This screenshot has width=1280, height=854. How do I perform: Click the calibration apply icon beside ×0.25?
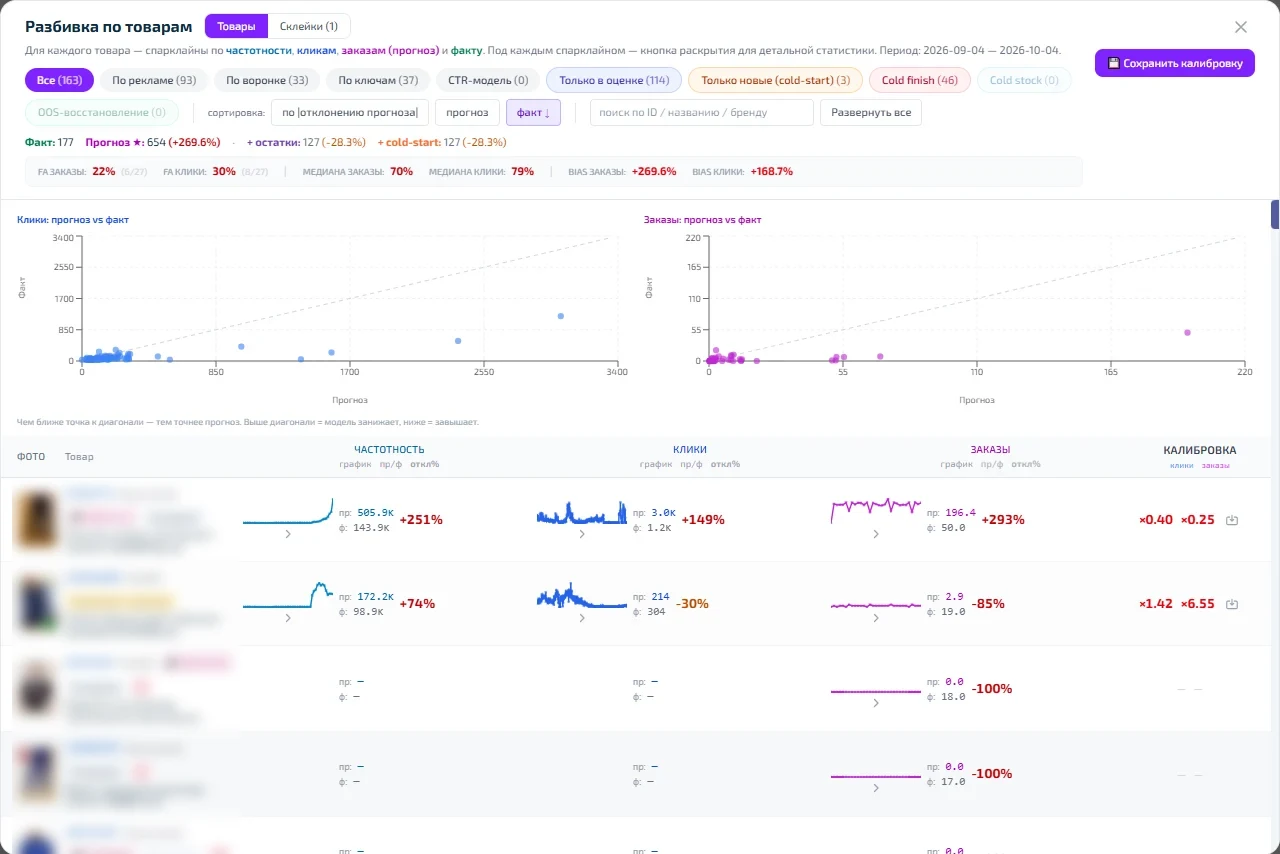pyautogui.click(x=1232, y=520)
